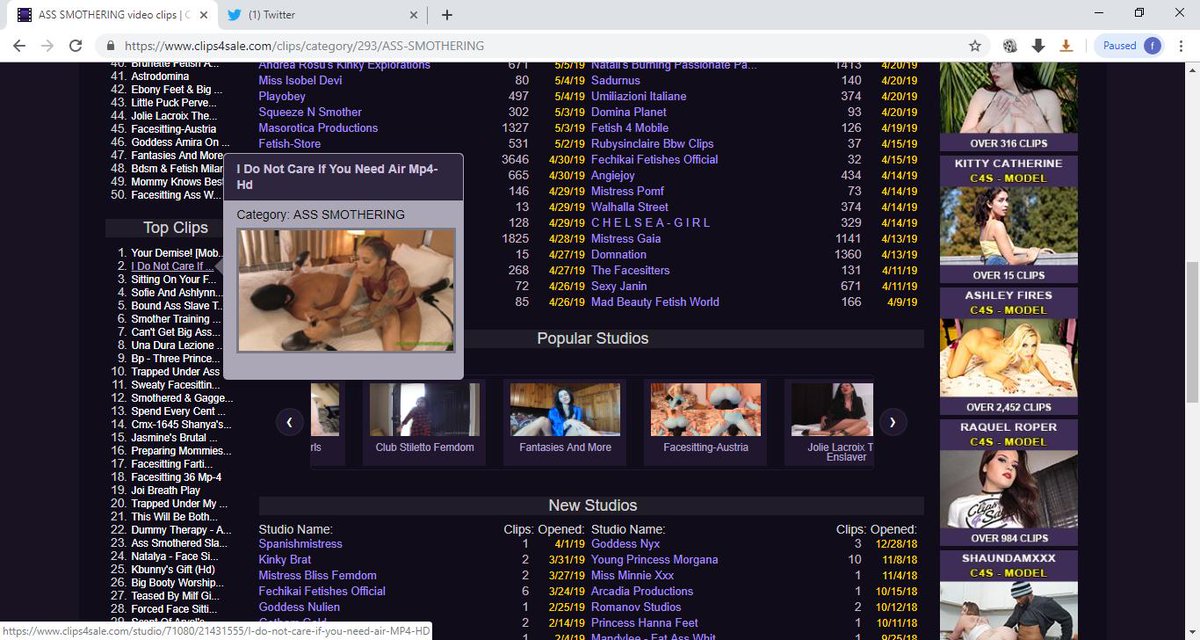Open the Miss Isobel Devi studio link
This screenshot has width=1200, height=640.
pos(301,80)
